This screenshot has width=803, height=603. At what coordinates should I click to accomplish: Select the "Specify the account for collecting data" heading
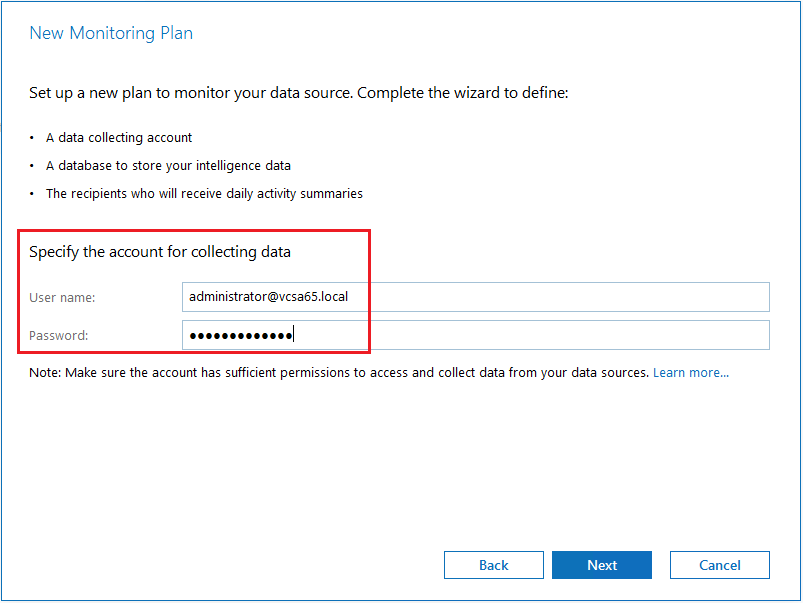coord(160,252)
